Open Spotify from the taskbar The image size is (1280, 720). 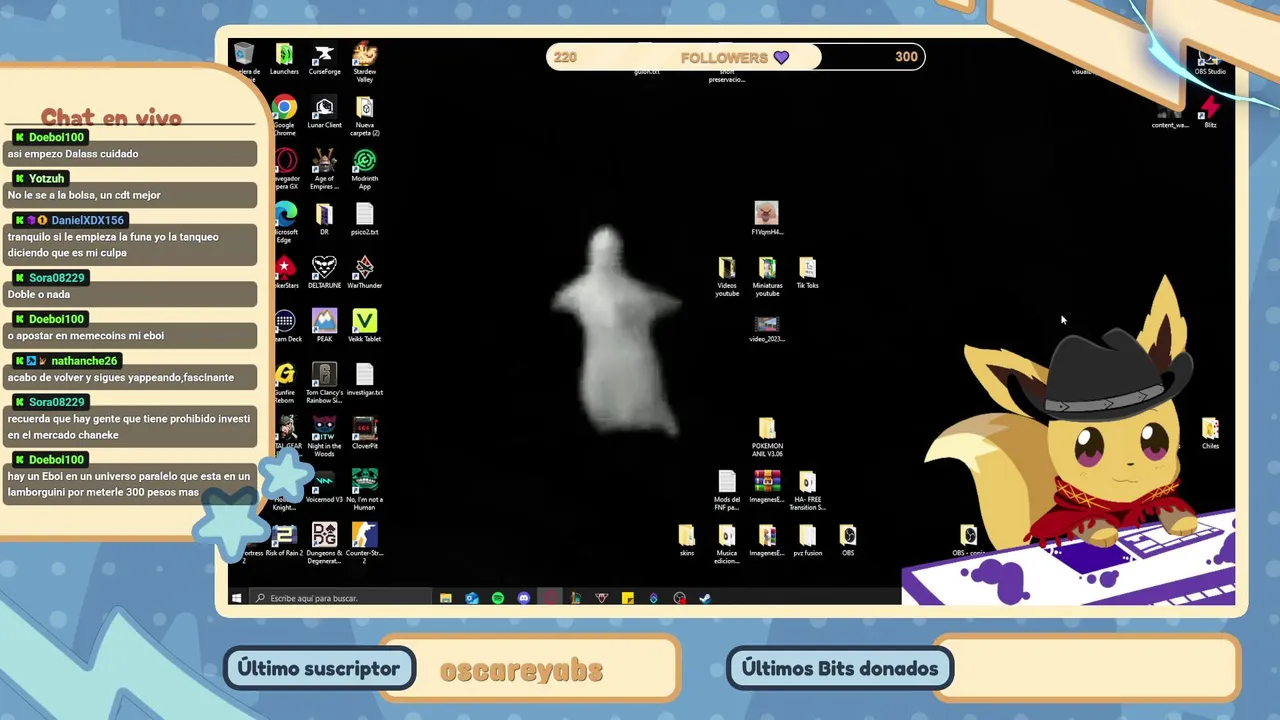[x=498, y=598]
